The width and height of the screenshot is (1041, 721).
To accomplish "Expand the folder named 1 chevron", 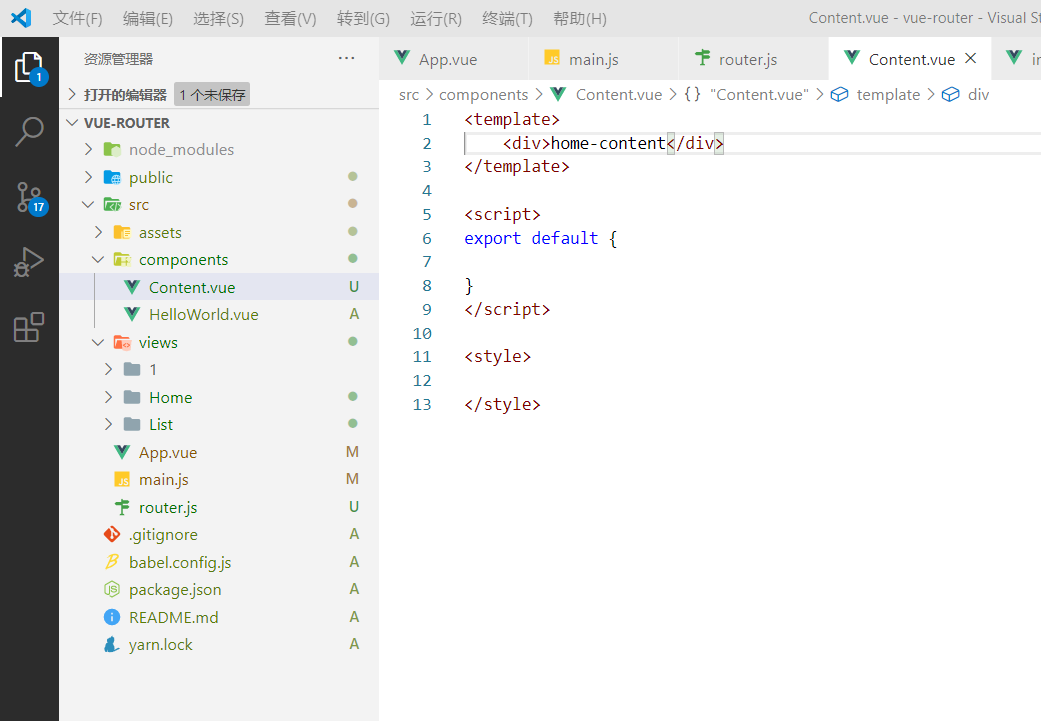I will click(x=108, y=369).
